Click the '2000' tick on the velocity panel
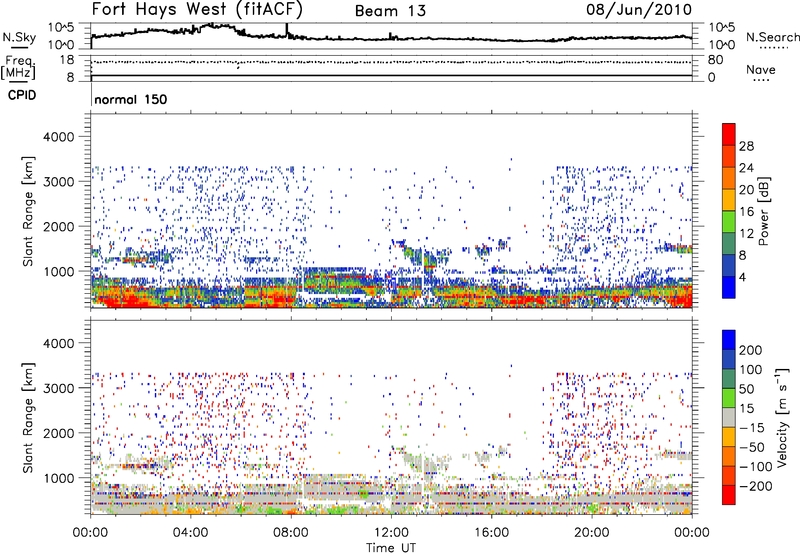Screen dimensions: 800x554 (x=58, y=433)
